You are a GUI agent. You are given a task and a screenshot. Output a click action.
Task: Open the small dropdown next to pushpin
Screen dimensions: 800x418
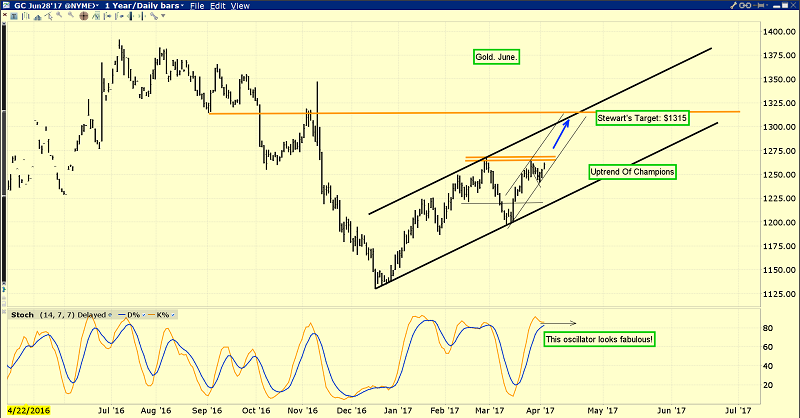767,5
